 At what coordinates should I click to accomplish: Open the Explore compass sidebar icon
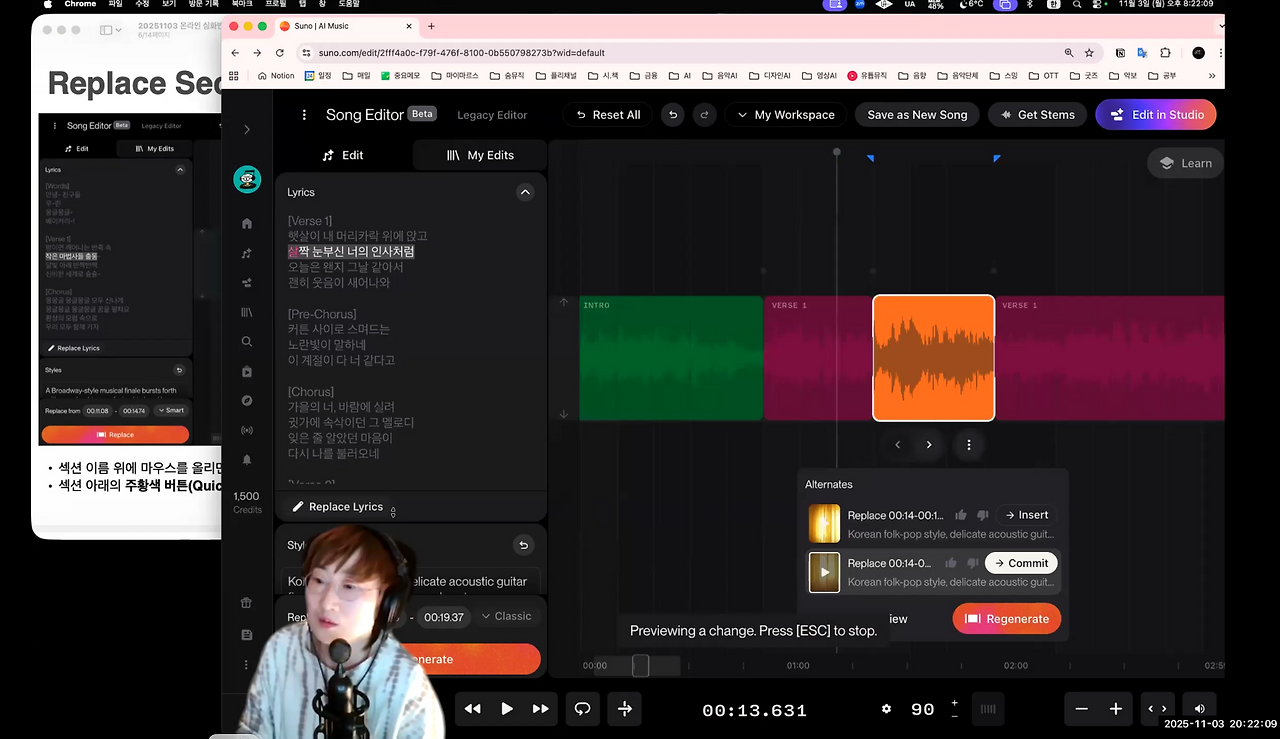[247, 401]
